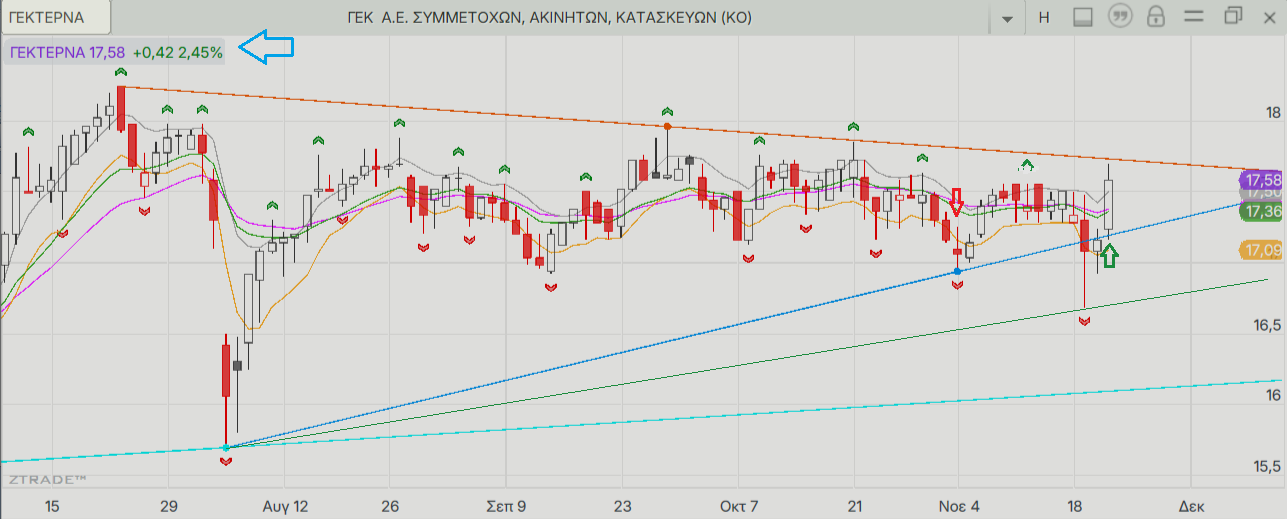Viewport: 1287px width, 519px height.
Task: Click the blue trendline anchor dot
Action: coord(958,271)
